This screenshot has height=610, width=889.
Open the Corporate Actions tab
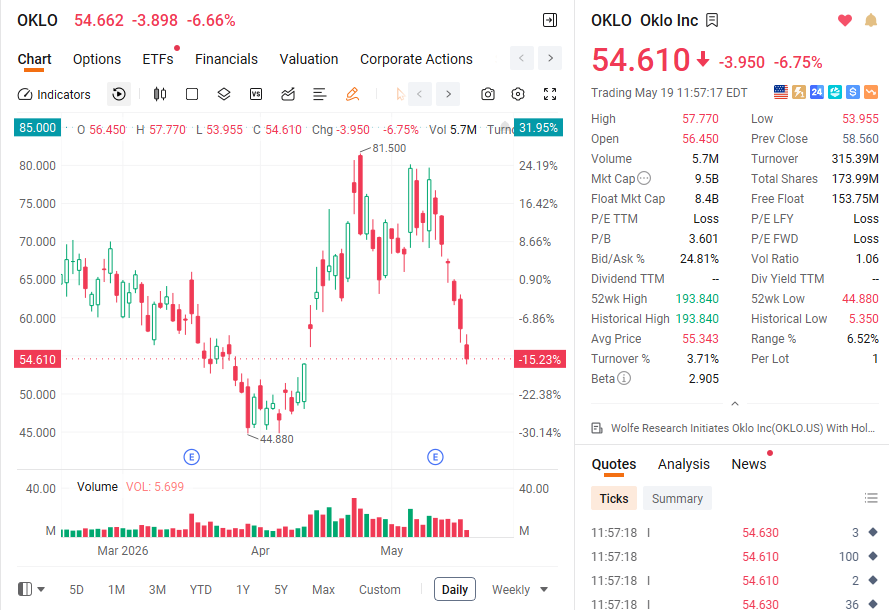pyautogui.click(x=416, y=59)
